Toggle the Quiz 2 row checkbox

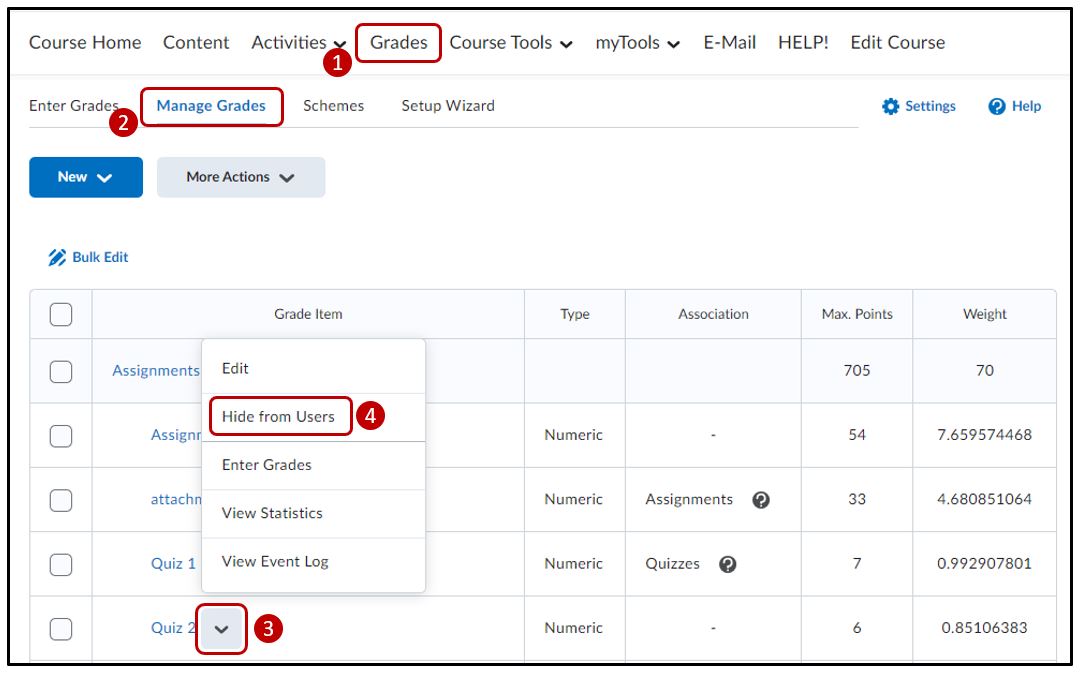click(61, 629)
